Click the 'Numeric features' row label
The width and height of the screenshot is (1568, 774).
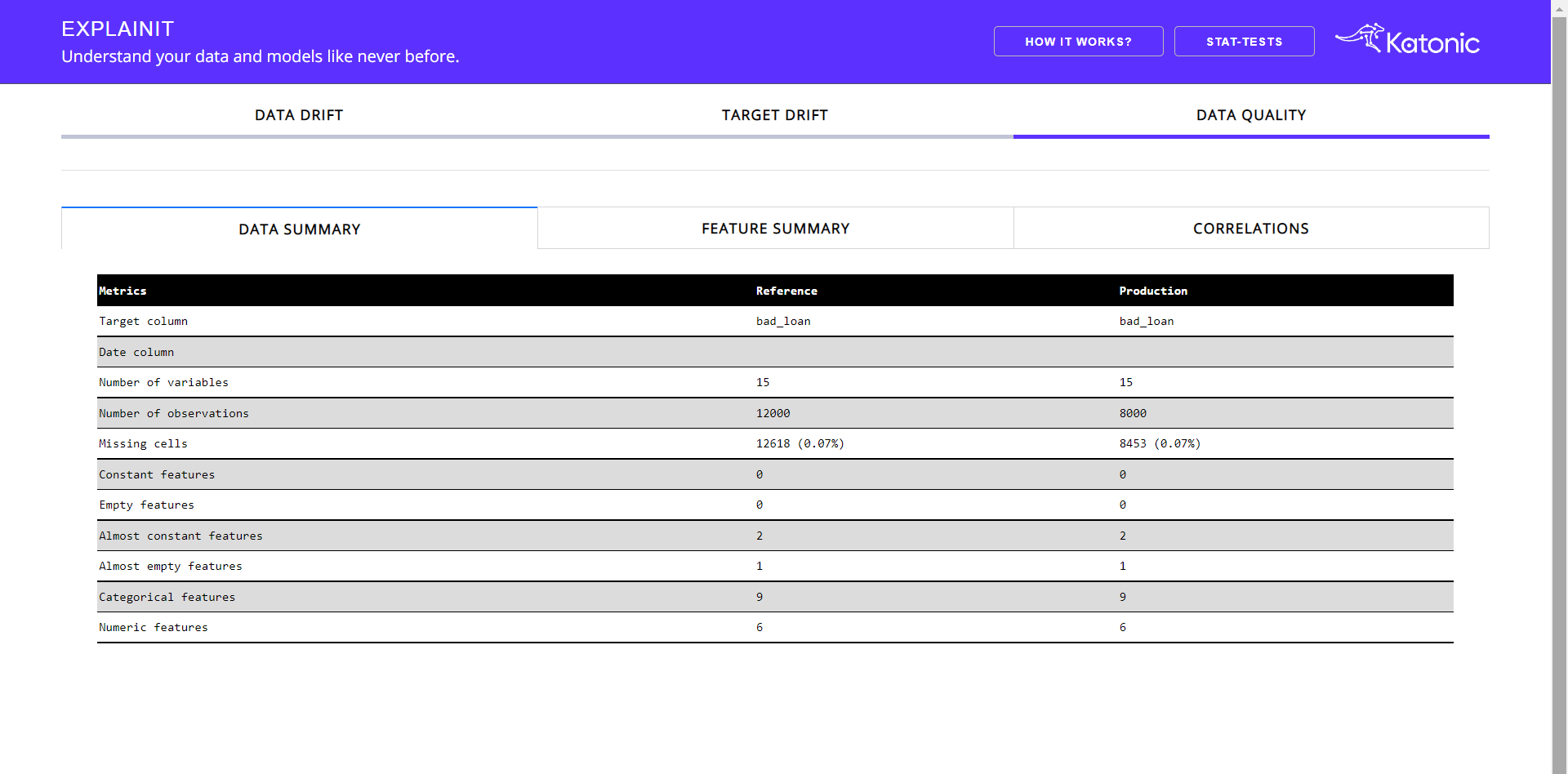154,627
